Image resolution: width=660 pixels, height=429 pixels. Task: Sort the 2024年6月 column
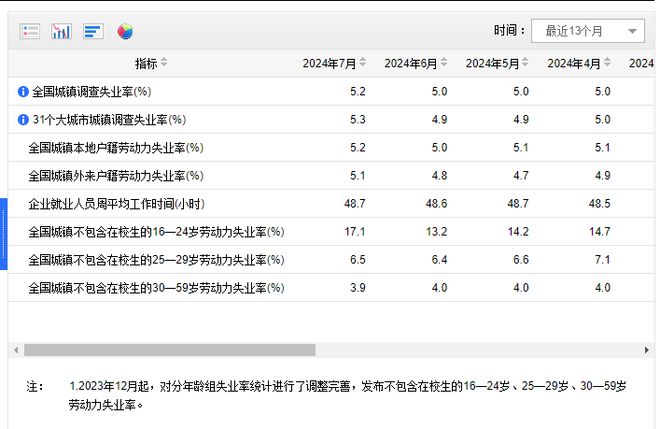coord(444,62)
